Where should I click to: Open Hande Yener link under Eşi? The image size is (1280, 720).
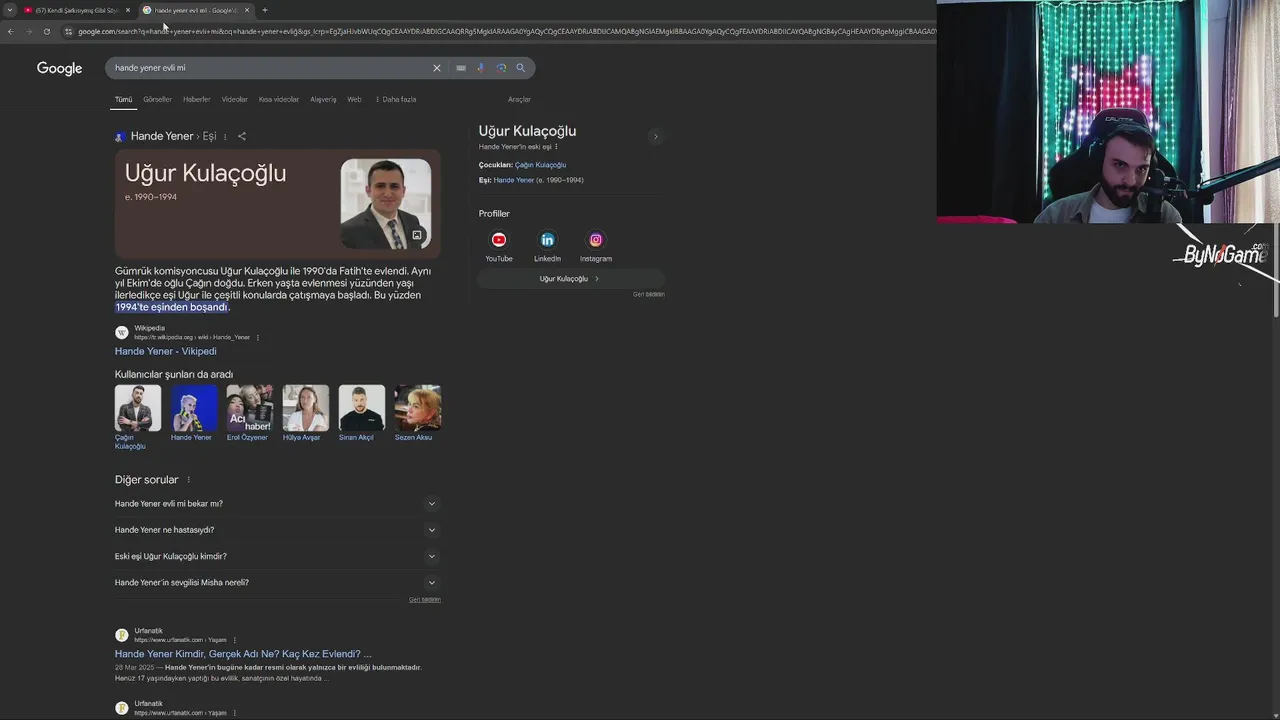point(514,180)
